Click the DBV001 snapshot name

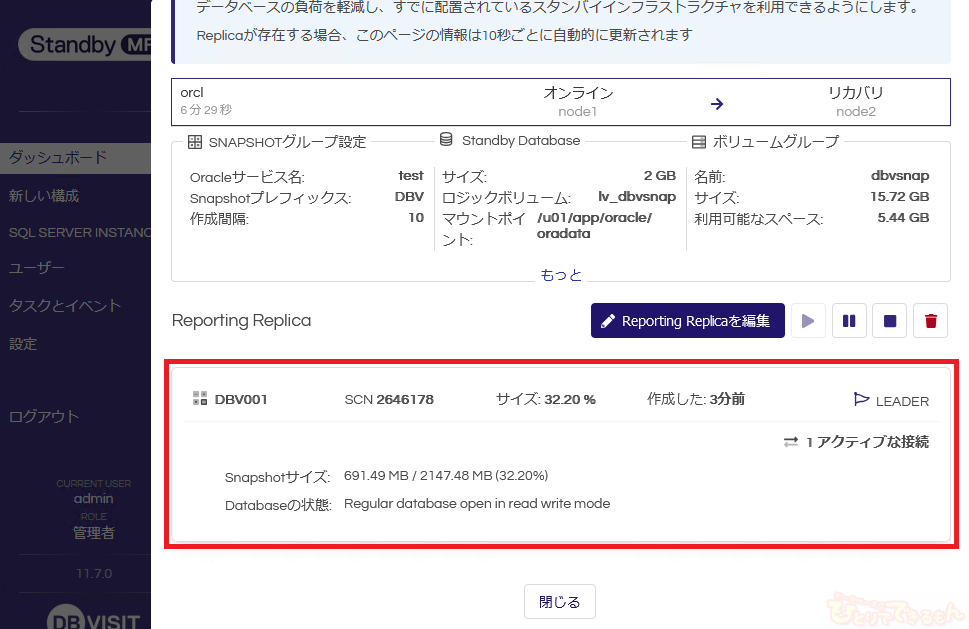pyautogui.click(x=241, y=399)
